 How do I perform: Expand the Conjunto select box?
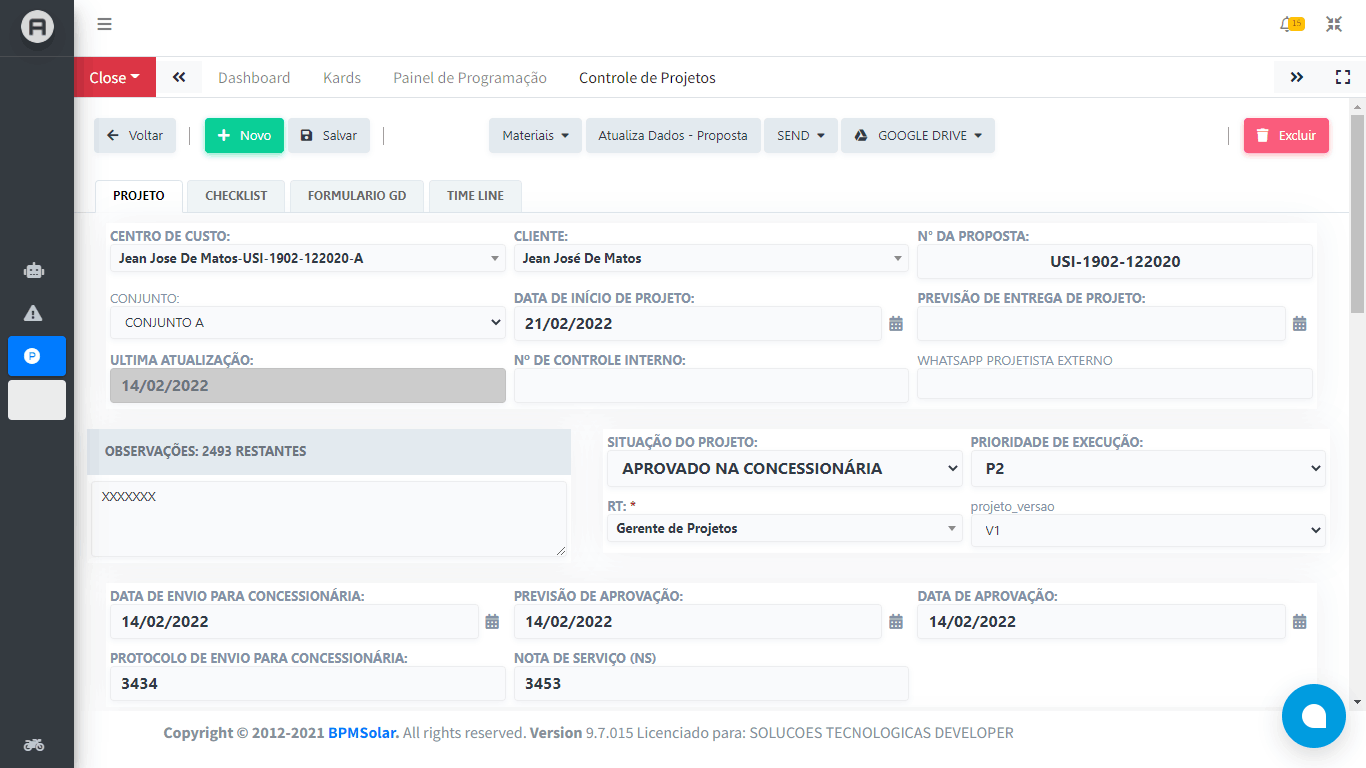[x=307, y=323]
